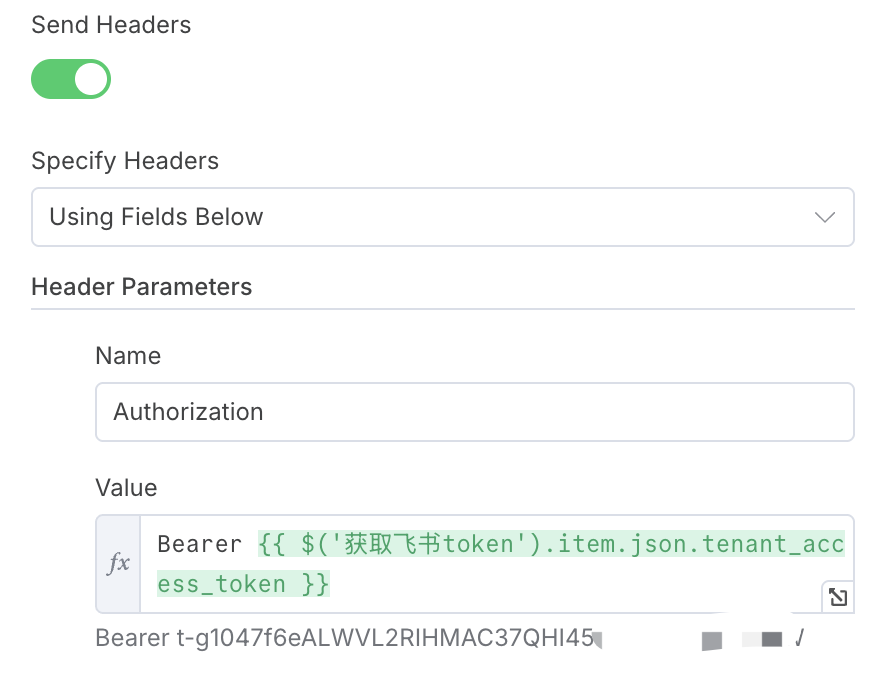Select the 'Using Fields Below' option text
The height and width of the screenshot is (682, 892).
(x=156, y=217)
